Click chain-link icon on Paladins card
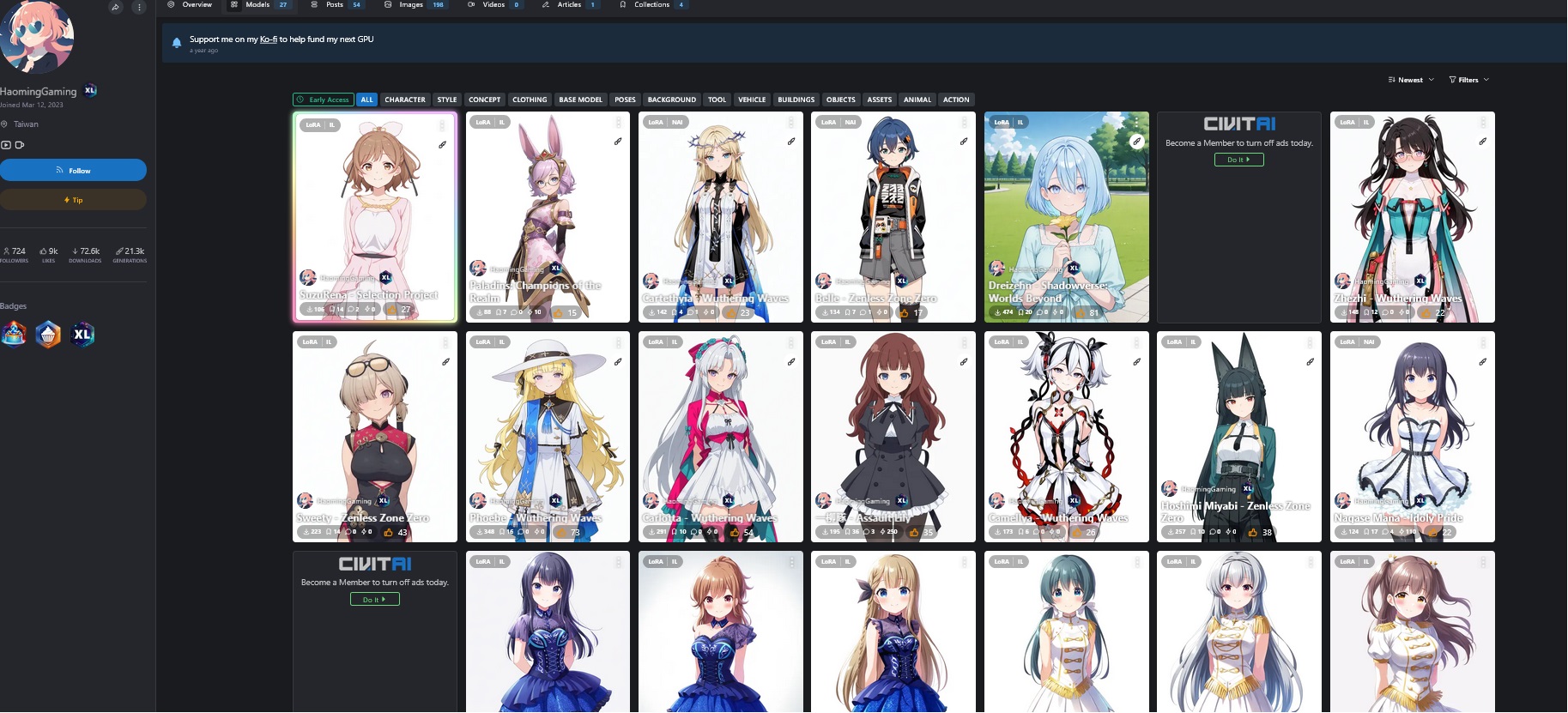Viewport: 1568px width, 713px height. pyautogui.click(x=618, y=142)
